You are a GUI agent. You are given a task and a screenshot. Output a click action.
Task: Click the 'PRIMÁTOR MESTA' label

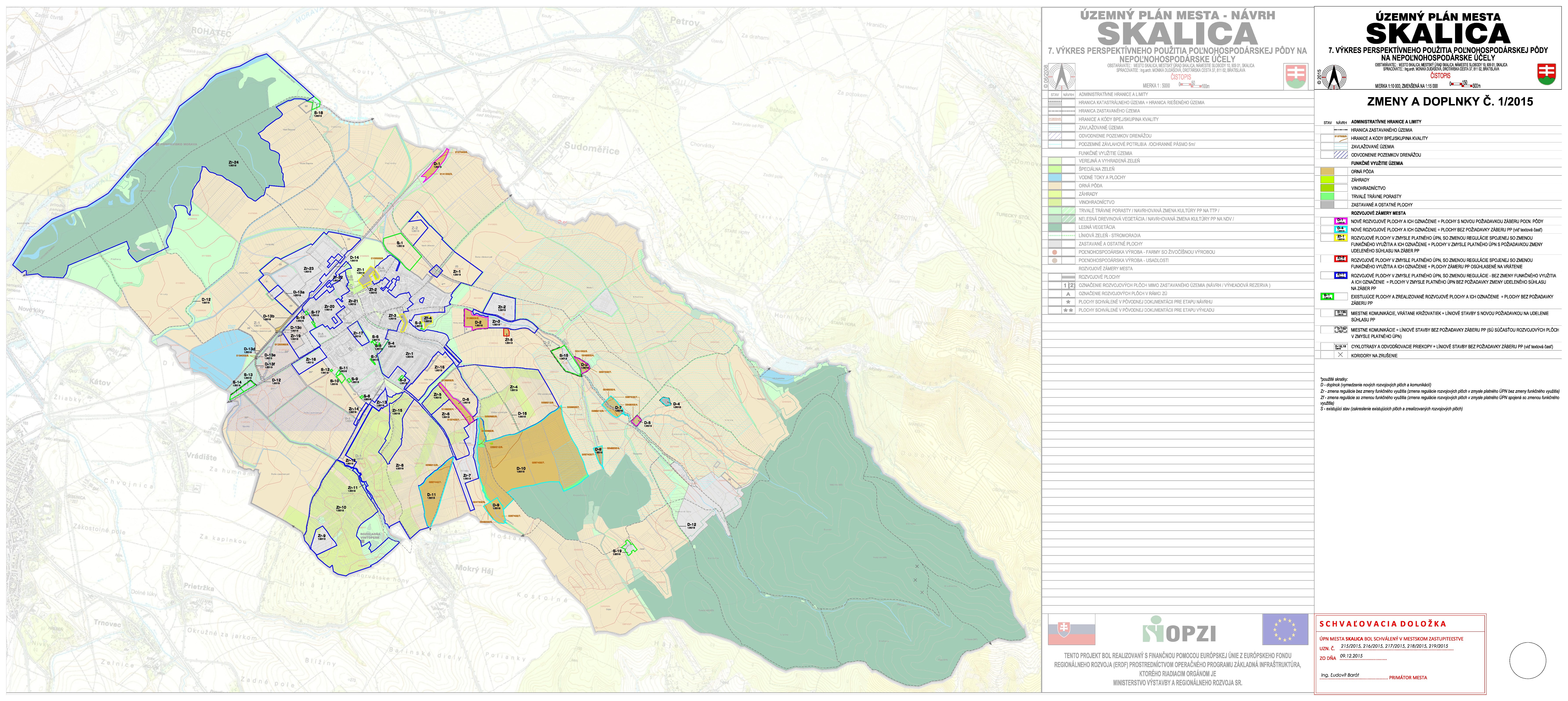tap(1408, 677)
